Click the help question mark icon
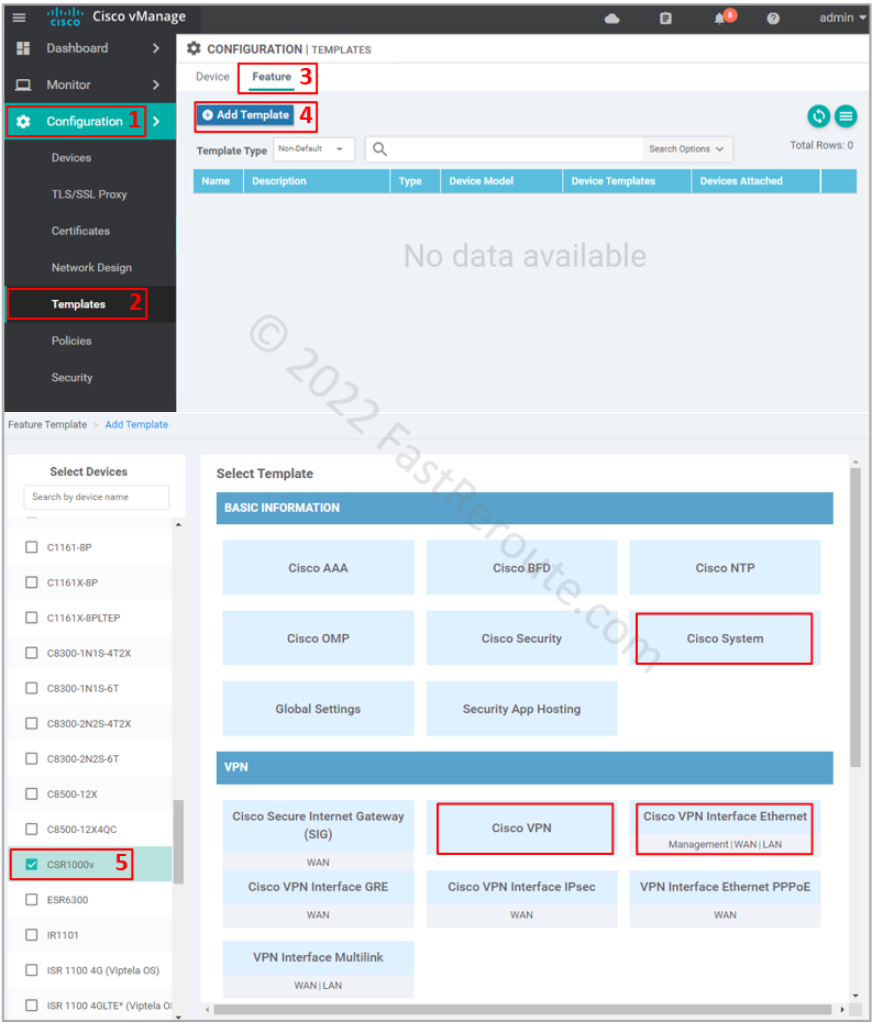This screenshot has width=875, height=1024. (x=770, y=17)
